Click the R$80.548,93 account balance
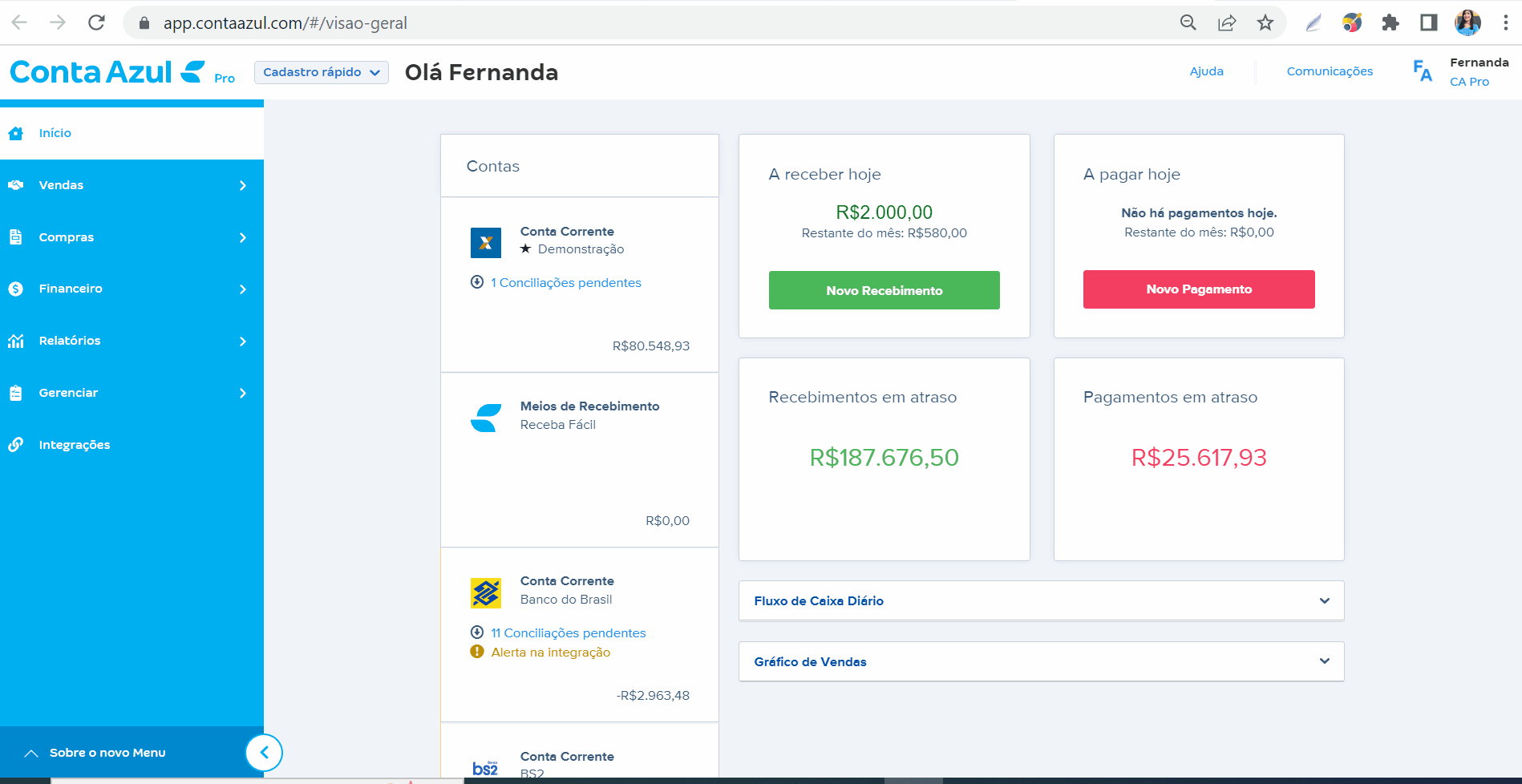The image size is (1522, 784). pos(650,346)
